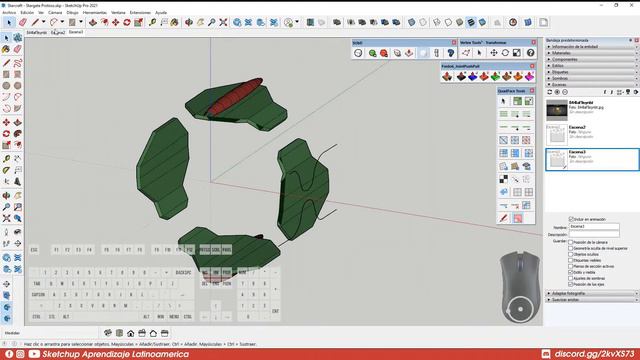
Task: Click the help question mark in Vertex Tools
Action: [530, 53]
